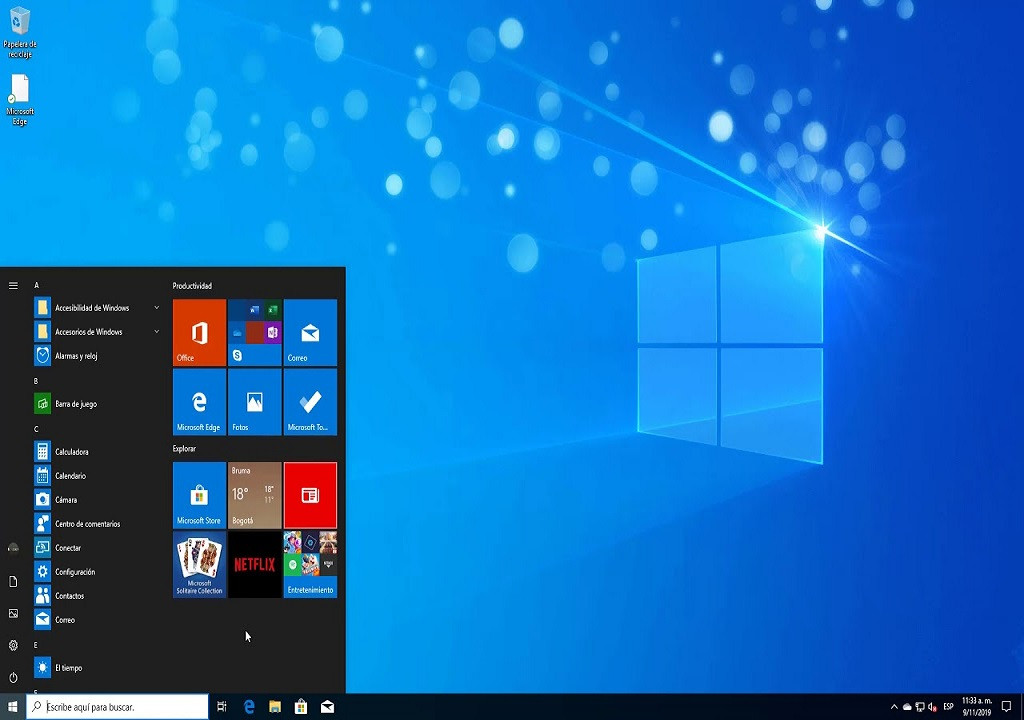Open Task View on the taskbar
Viewport: 1024px width, 720px height.
(x=221, y=707)
